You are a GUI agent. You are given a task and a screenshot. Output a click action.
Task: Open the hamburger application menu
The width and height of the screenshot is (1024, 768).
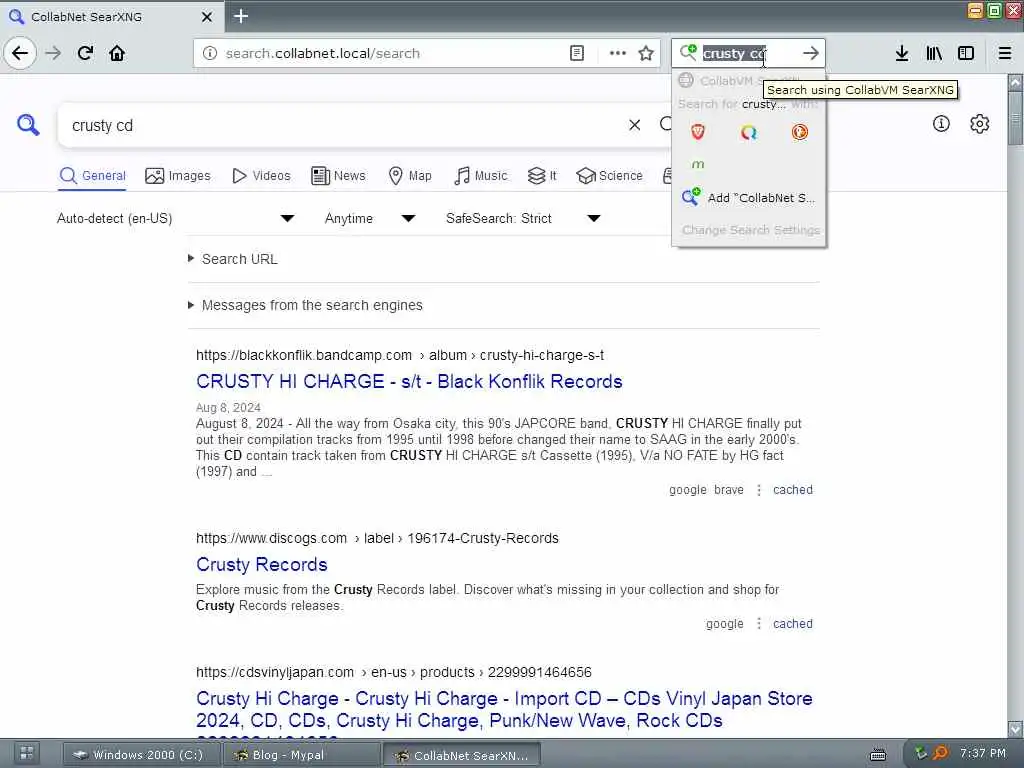tap(1005, 53)
